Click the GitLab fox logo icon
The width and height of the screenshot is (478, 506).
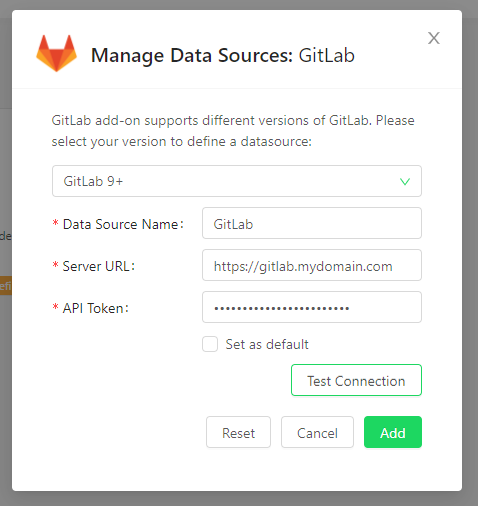pyautogui.click(x=56, y=53)
